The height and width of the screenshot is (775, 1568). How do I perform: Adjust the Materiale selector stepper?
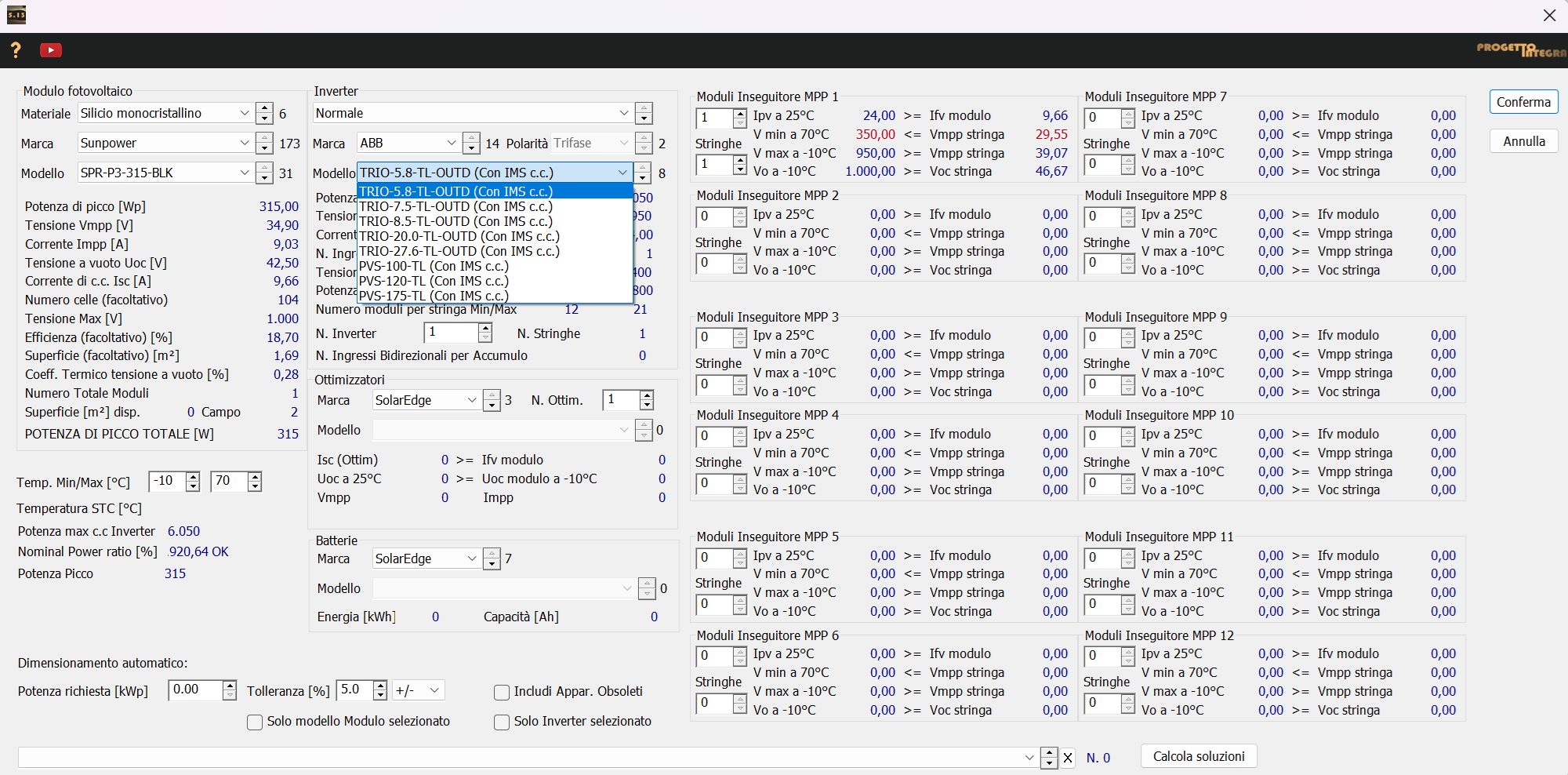click(265, 113)
